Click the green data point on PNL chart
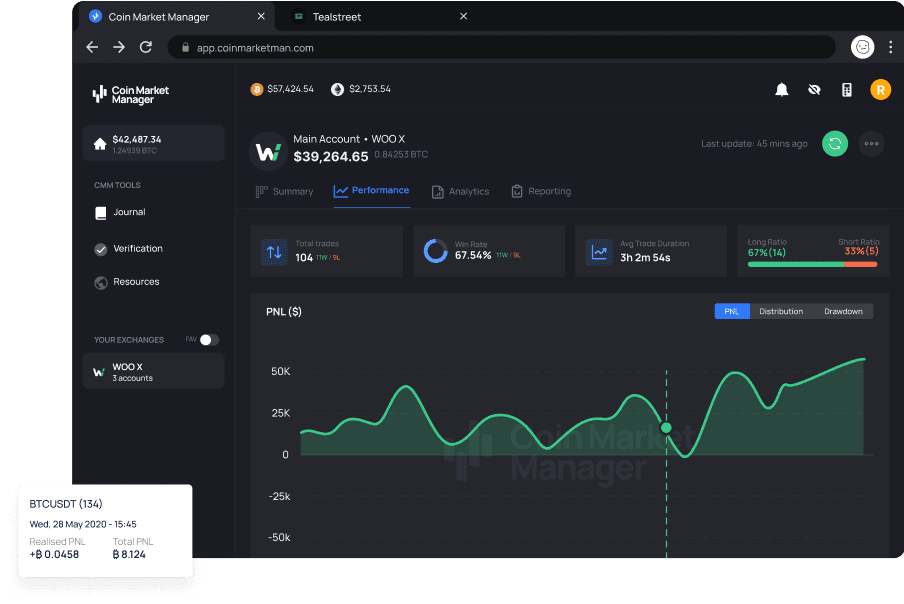Viewport: 904px width, 604px height. point(666,428)
